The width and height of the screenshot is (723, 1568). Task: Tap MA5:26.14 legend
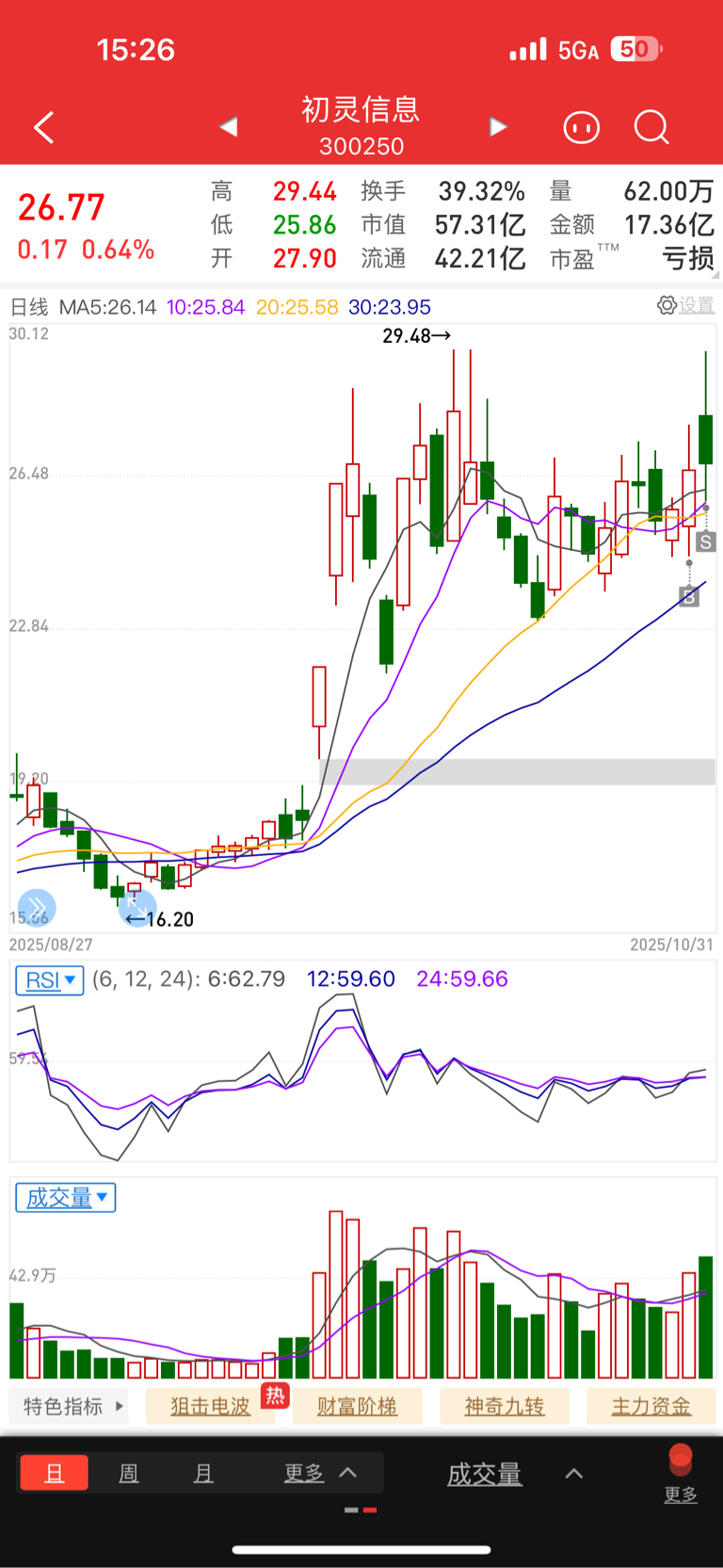tap(107, 307)
